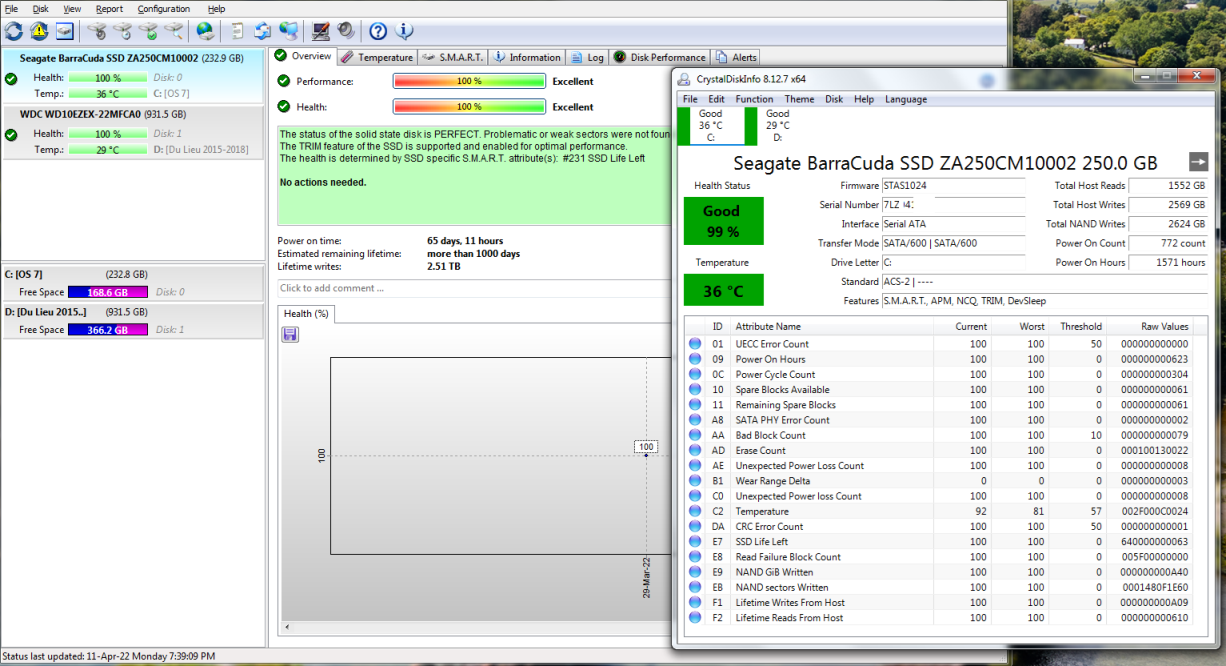
Task: Select the Health (%) graph tab
Action: pos(306,313)
